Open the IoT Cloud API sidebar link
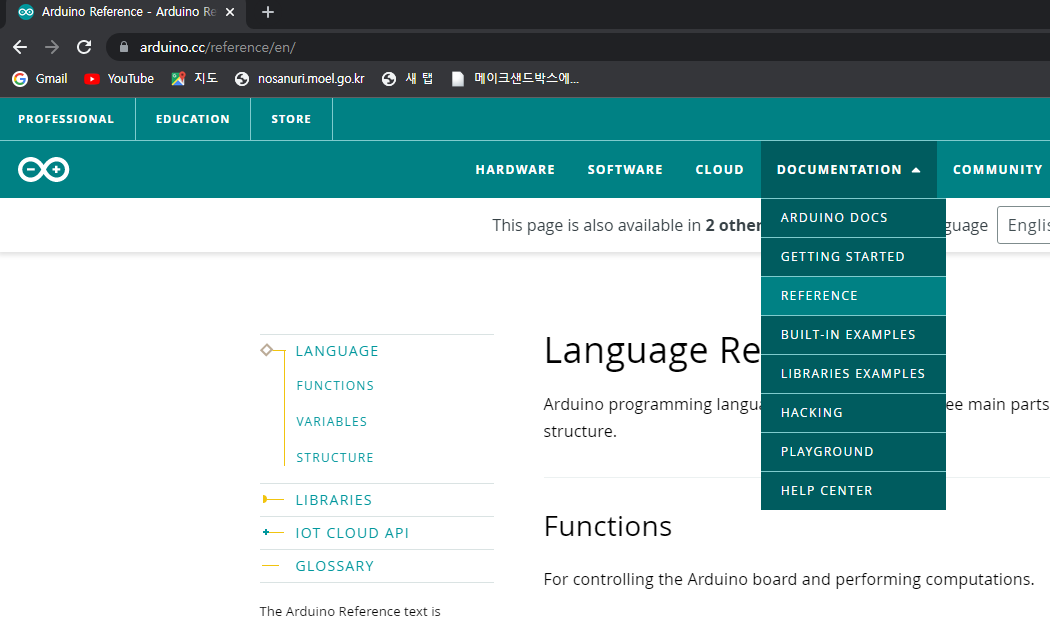 [352, 533]
